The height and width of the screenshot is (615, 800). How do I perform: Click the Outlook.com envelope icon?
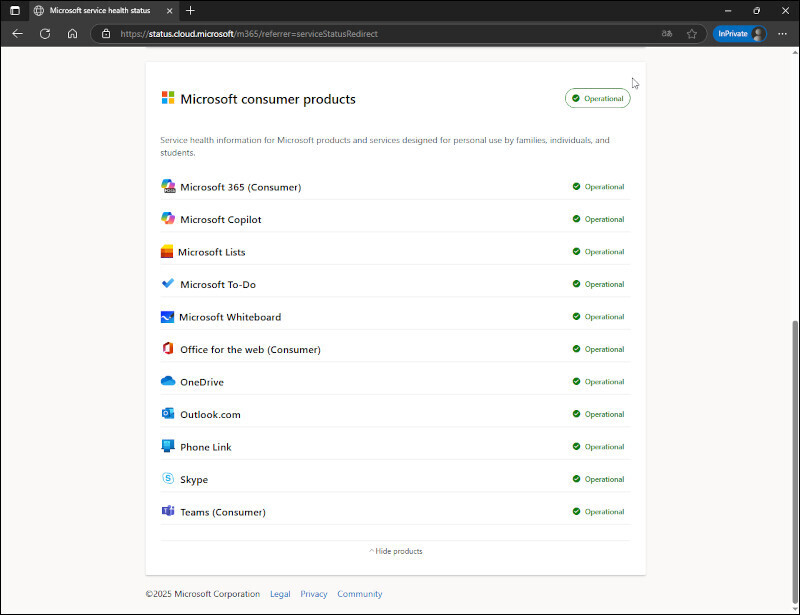pos(168,413)
